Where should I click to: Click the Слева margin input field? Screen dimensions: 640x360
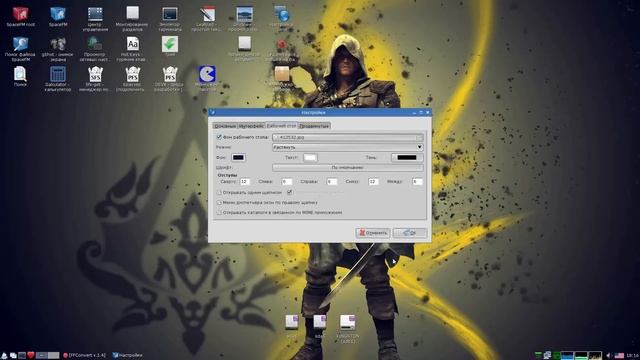pyautogui.click(x=287, y=182)
